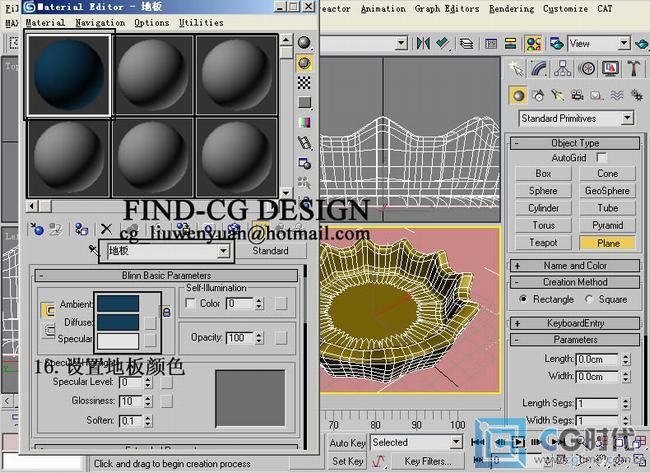Viewport: 650px width, 473px height.
Task: Open Material Editor Options icon
Action: click(304, 163)
